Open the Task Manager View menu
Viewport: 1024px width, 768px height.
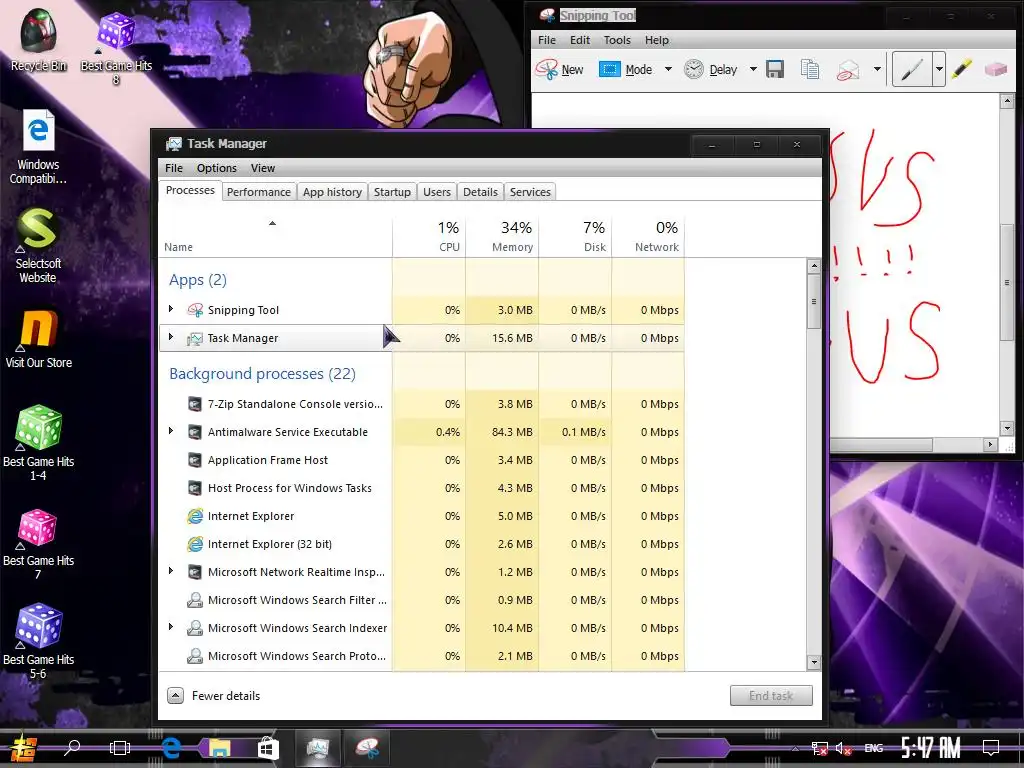[263, 168]
